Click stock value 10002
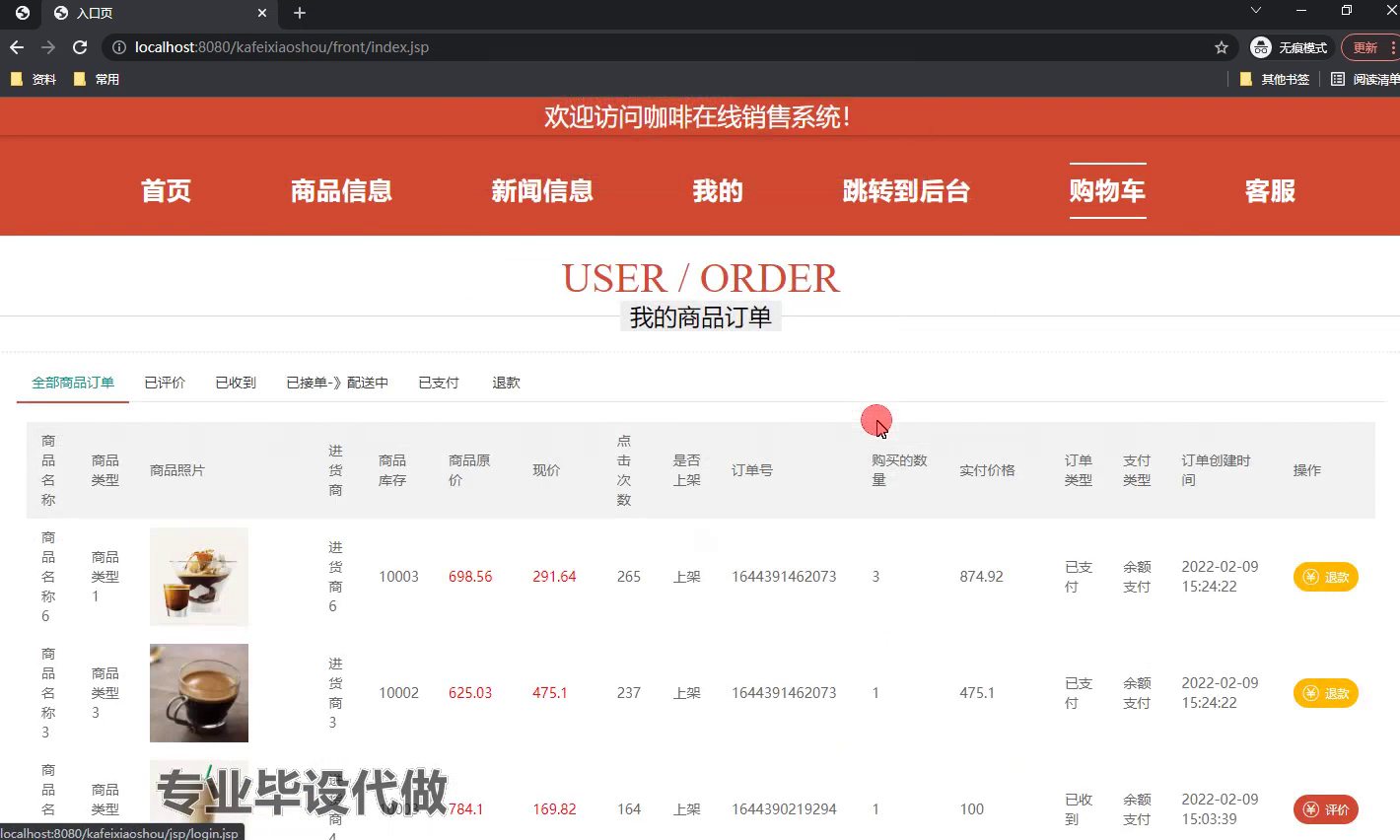 point(398,693)
